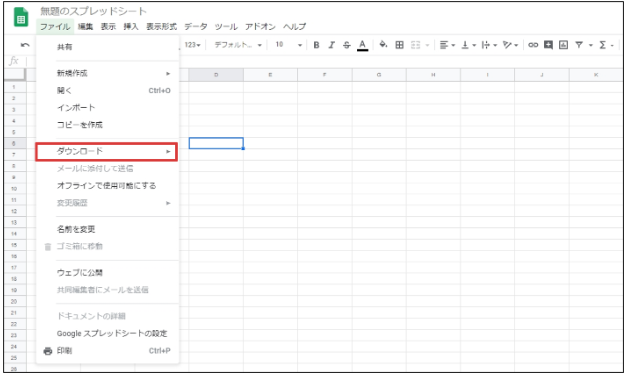Open the text color picker
Viewport: 627px width, 375px height.
(362, 45)
